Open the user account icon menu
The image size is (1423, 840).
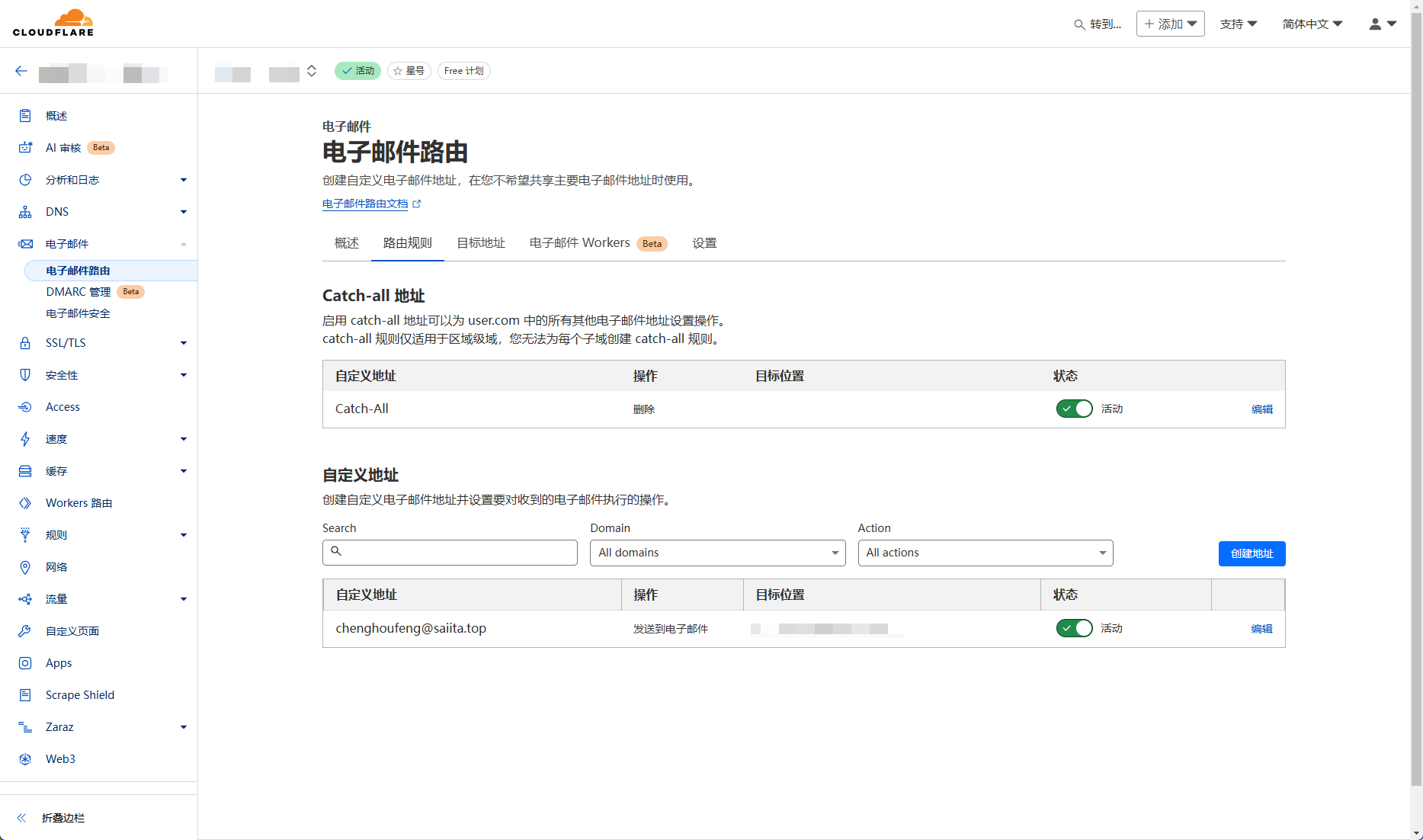pyautogui.click(x=1382, y=24)
